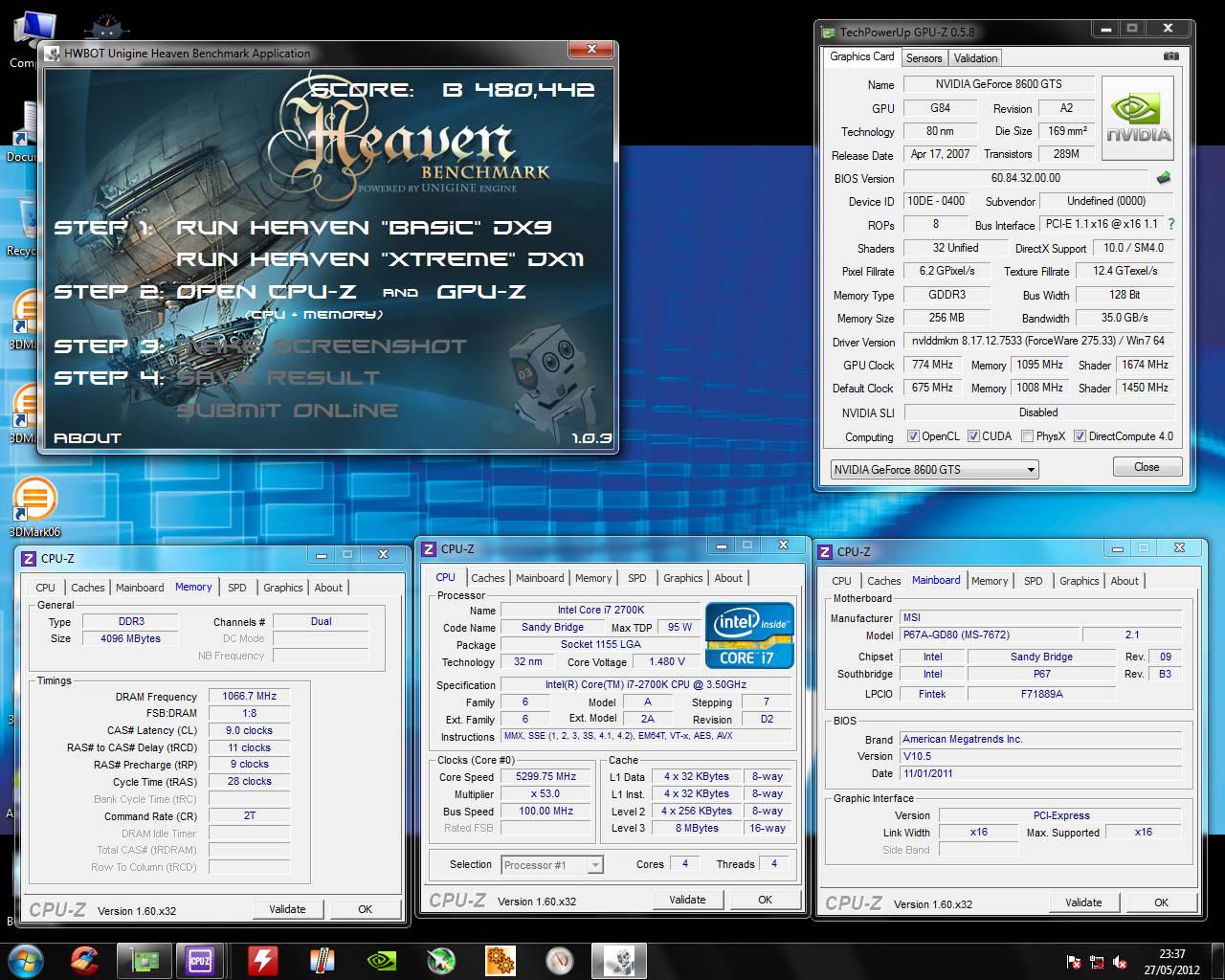Click the CPU-Z link in Step 2
1225x980 pixels.
(x=312, y=292)
